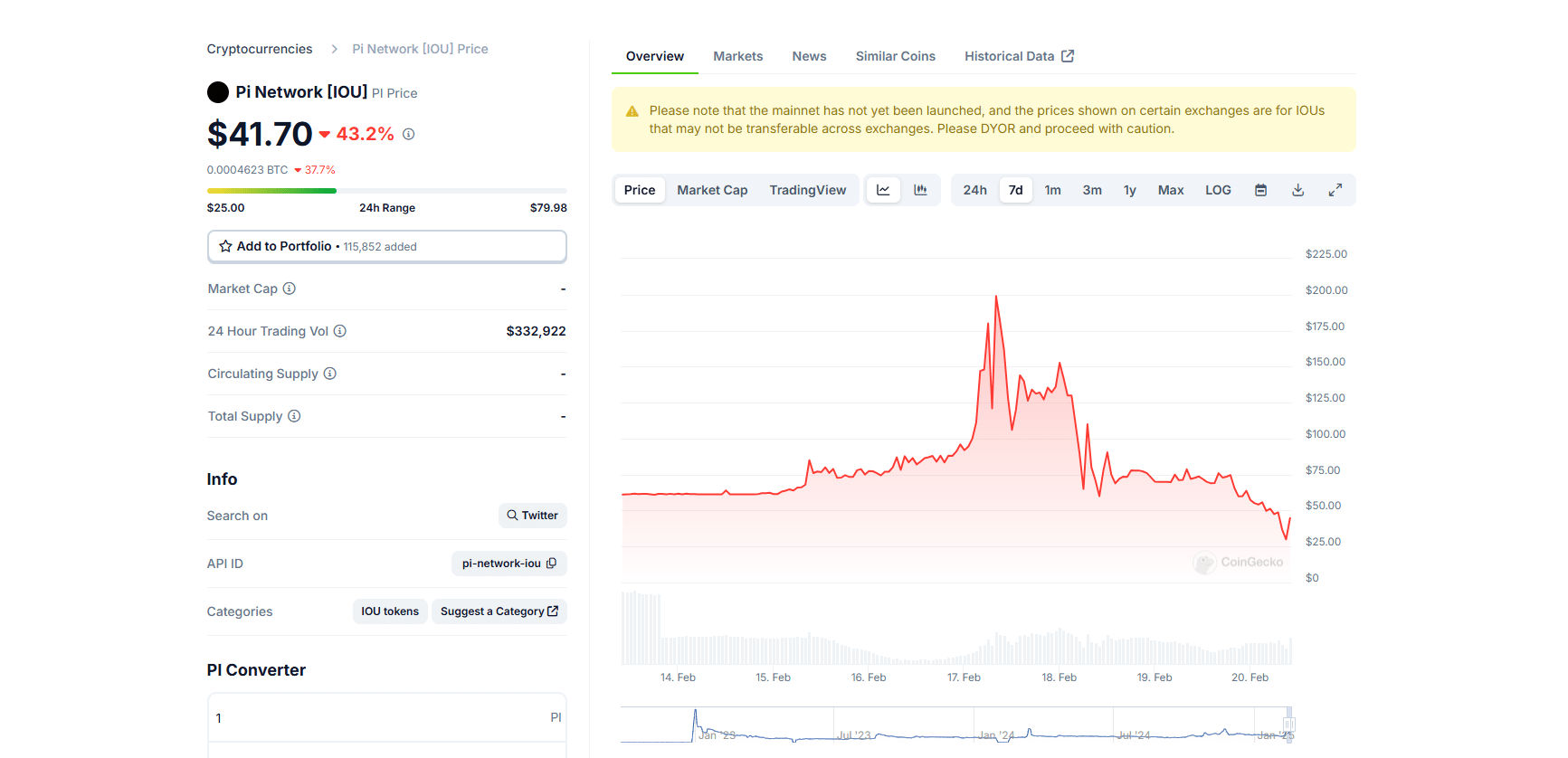Image resolution: width=1568 pixels, height=758 pixels.
Task: Click the Historical Data external link icon
Action: point(1068,56)
